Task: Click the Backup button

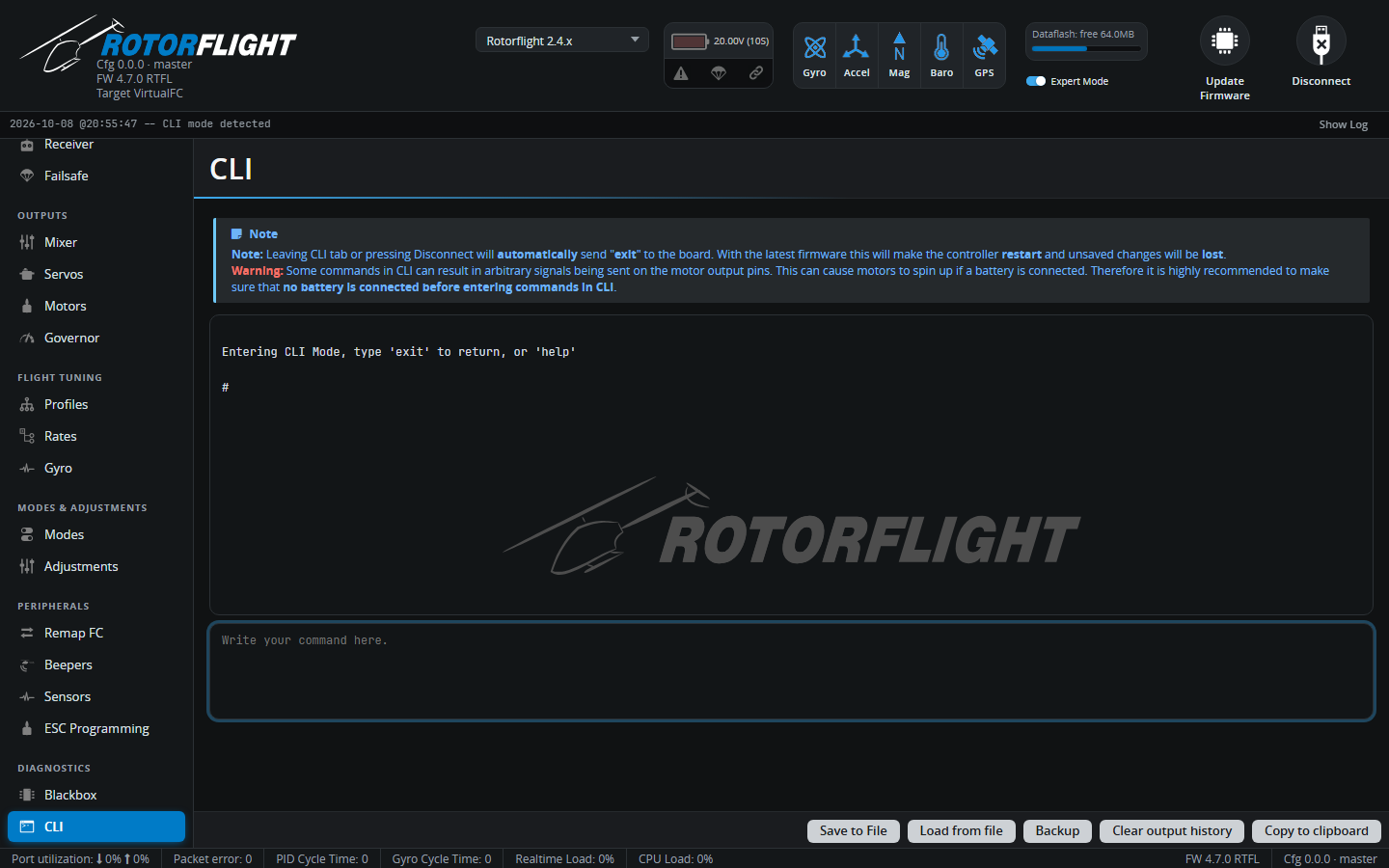Action: pos(1057,830)
